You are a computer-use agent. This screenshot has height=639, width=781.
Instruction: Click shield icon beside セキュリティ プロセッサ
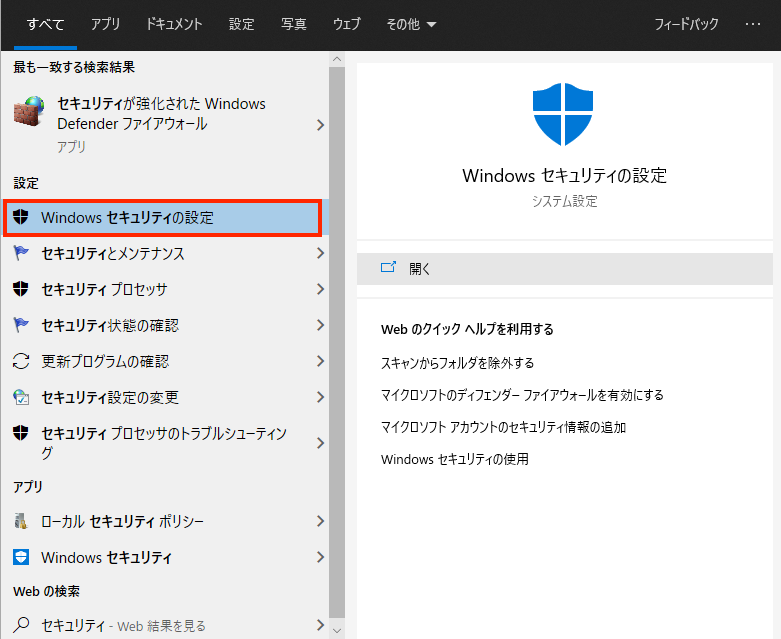[20, 289]
